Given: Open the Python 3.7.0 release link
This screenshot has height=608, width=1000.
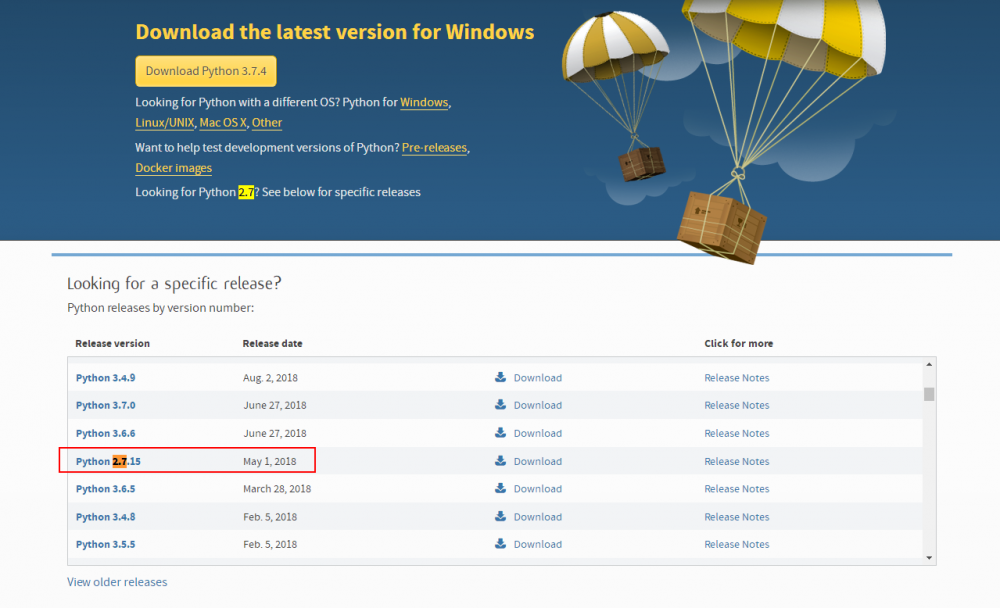Looking at the screenshot, I should pos(105,405).
